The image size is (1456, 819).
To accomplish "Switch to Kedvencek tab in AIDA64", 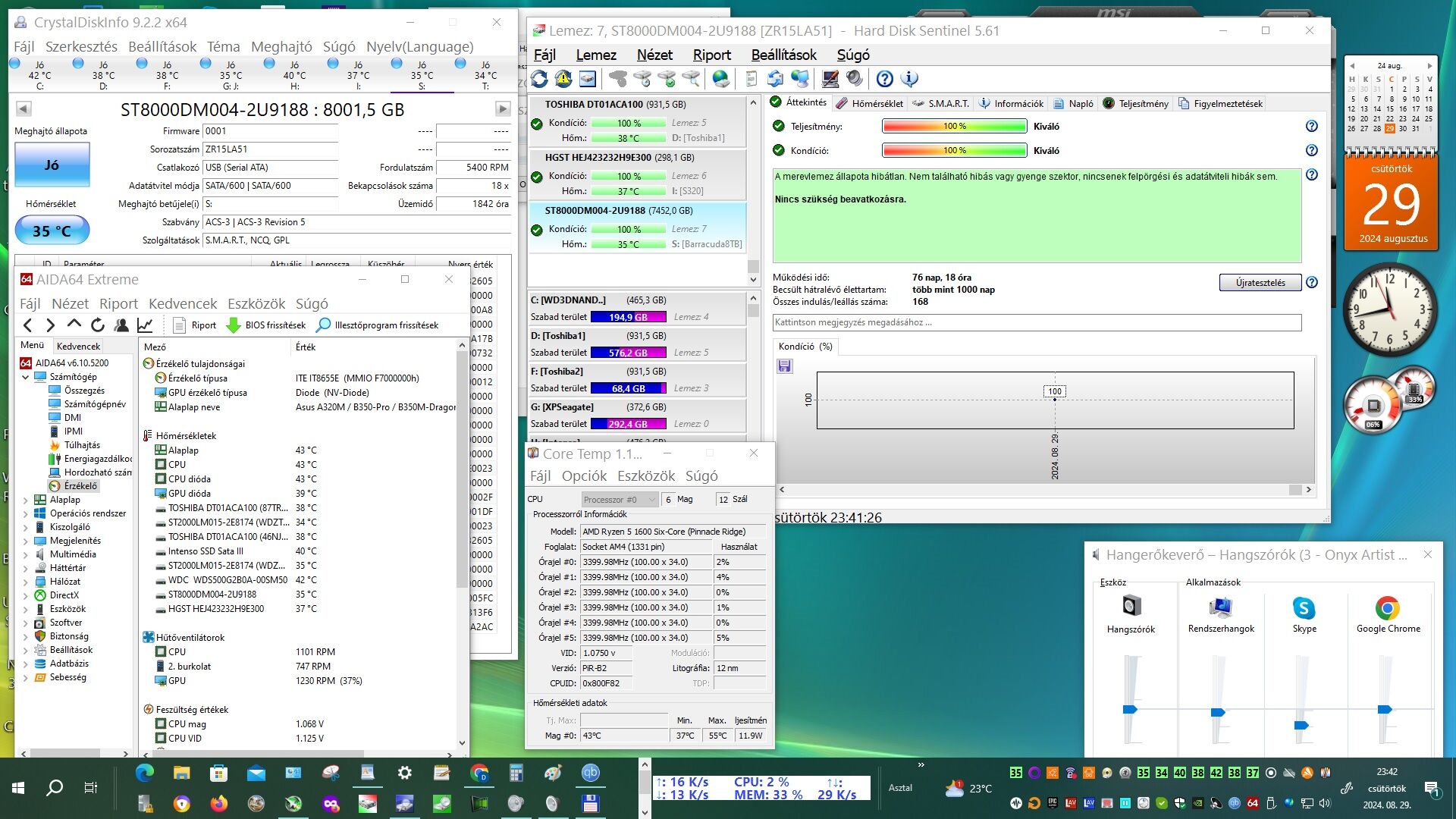I will tap(78, 347).
